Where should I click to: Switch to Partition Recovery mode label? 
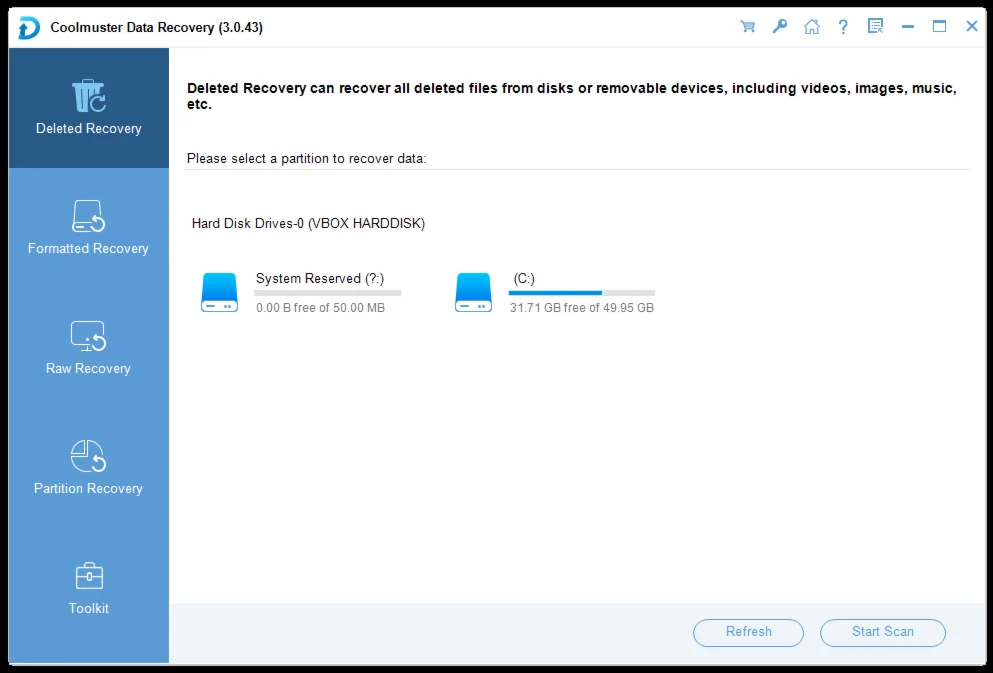[88, 488]
